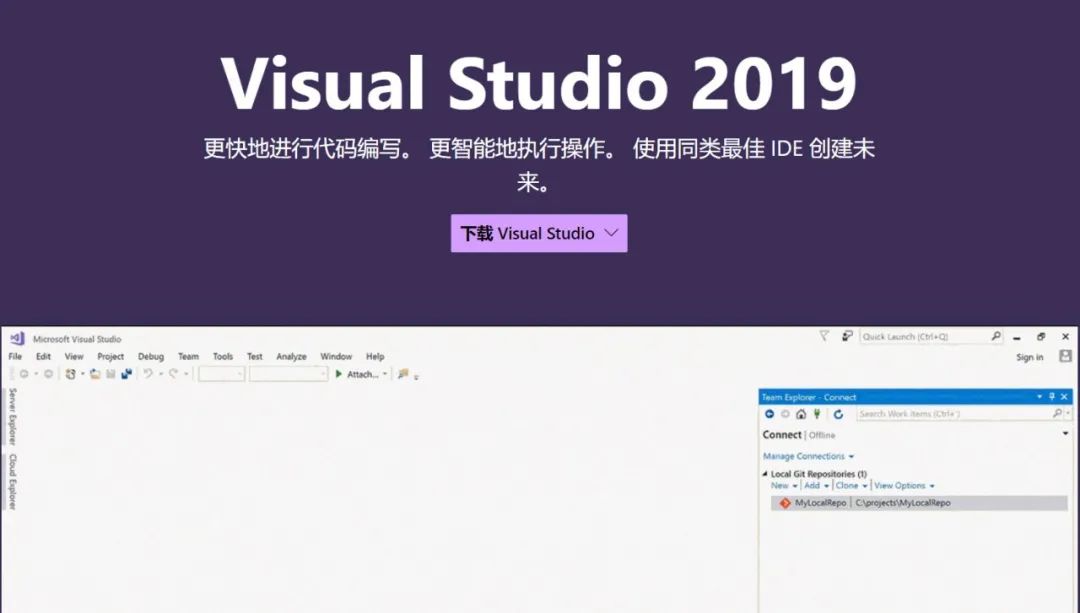1080x613 pixels.
Task: Open the Search Work Items options arrow
Action: [1068, 413]
